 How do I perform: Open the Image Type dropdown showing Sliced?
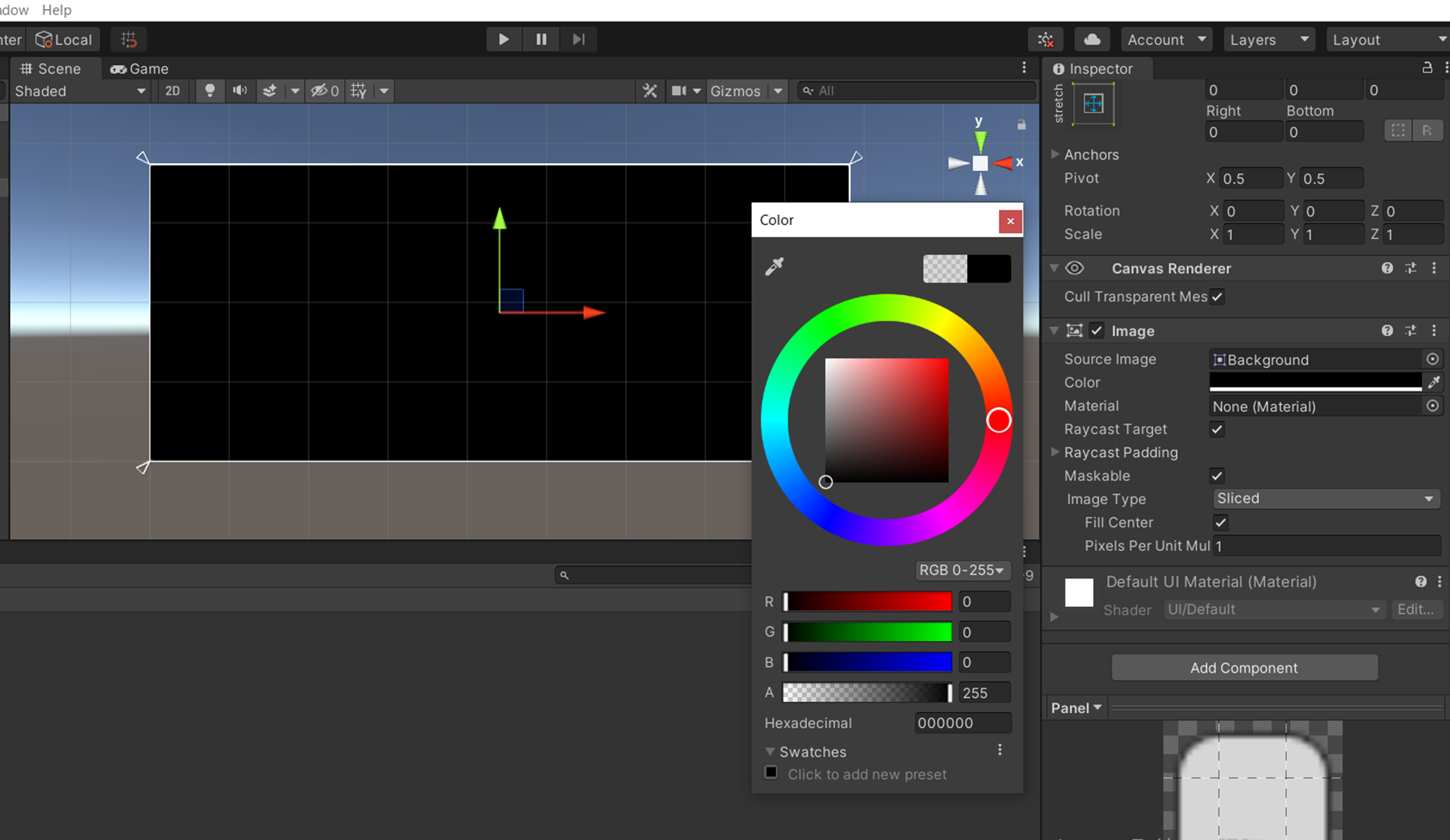tap(1325, 498)
